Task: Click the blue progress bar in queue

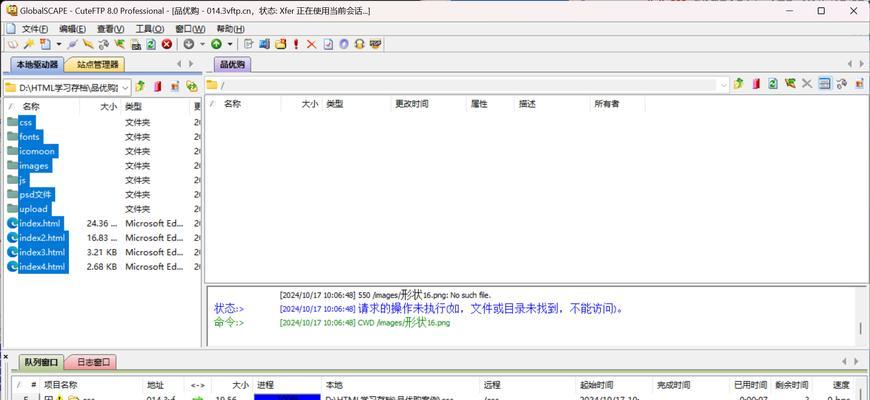Action: (287, 397)
